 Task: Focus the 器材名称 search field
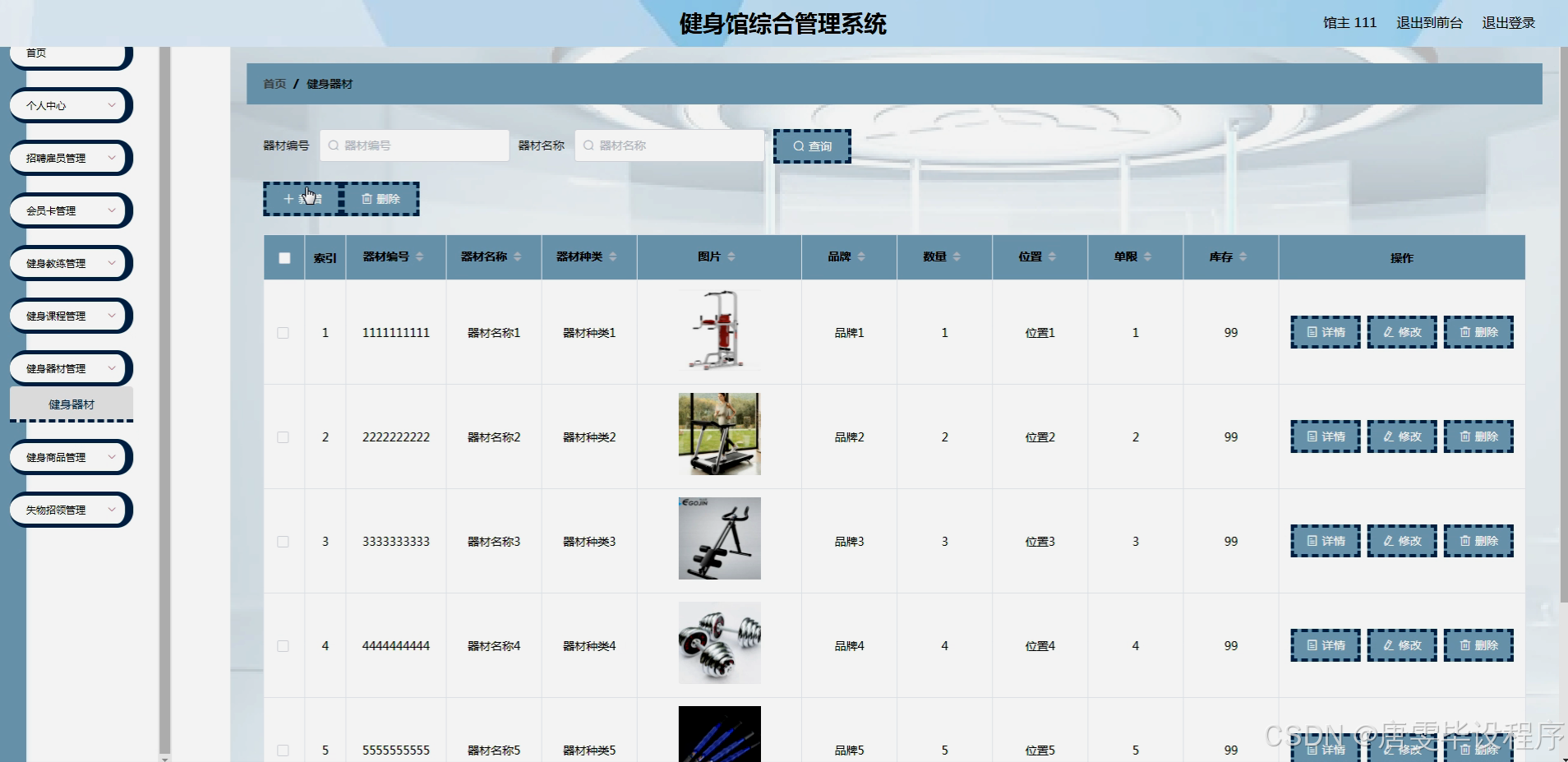click(669, 145)
